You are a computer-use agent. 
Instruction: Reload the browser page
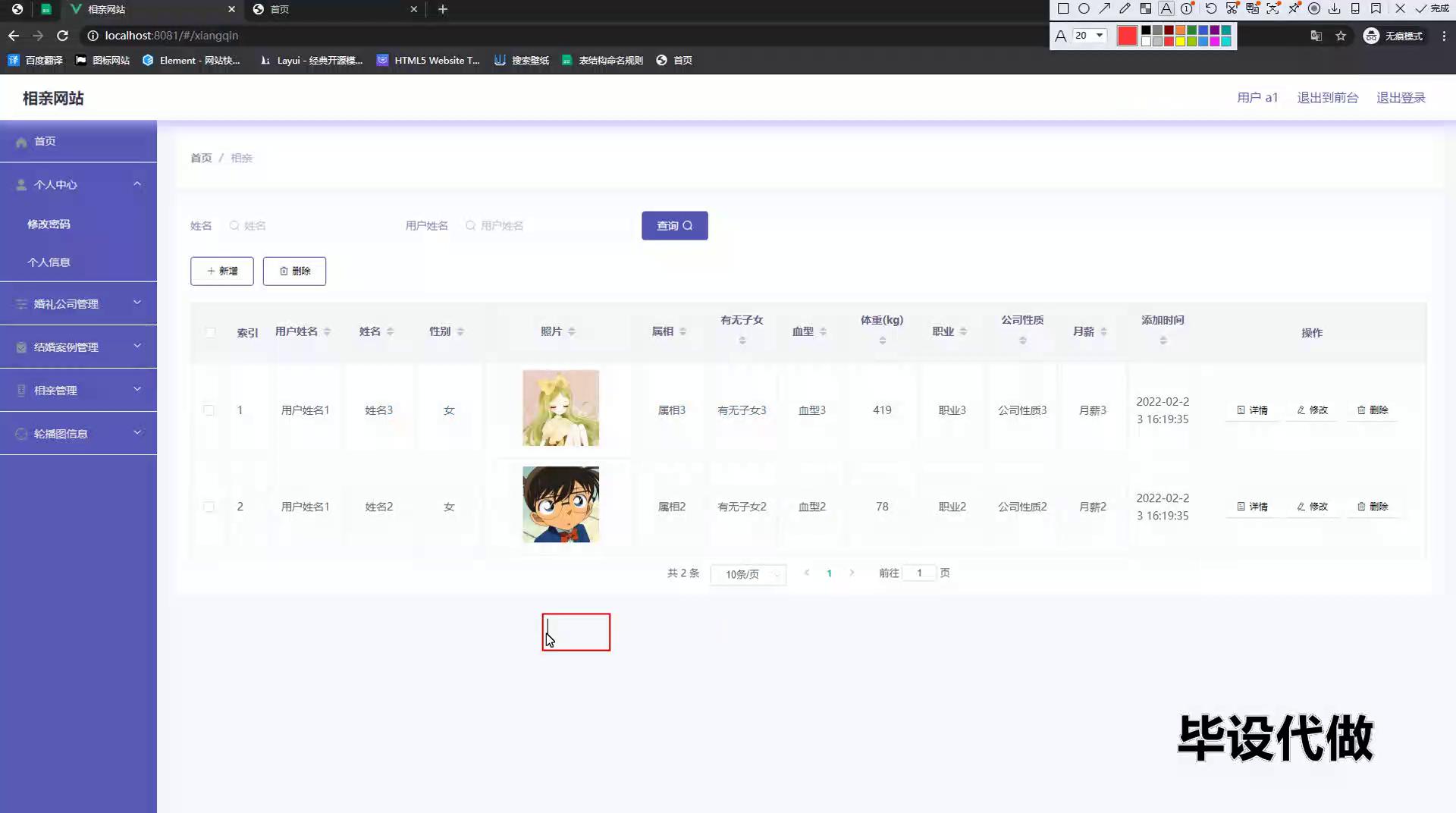(63, 36)
